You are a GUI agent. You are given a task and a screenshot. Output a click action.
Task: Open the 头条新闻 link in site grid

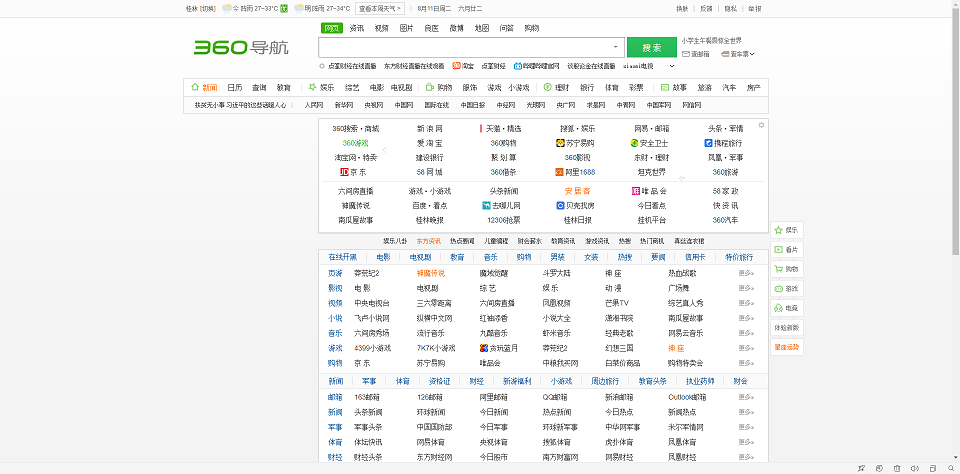[x=503, y=191]
